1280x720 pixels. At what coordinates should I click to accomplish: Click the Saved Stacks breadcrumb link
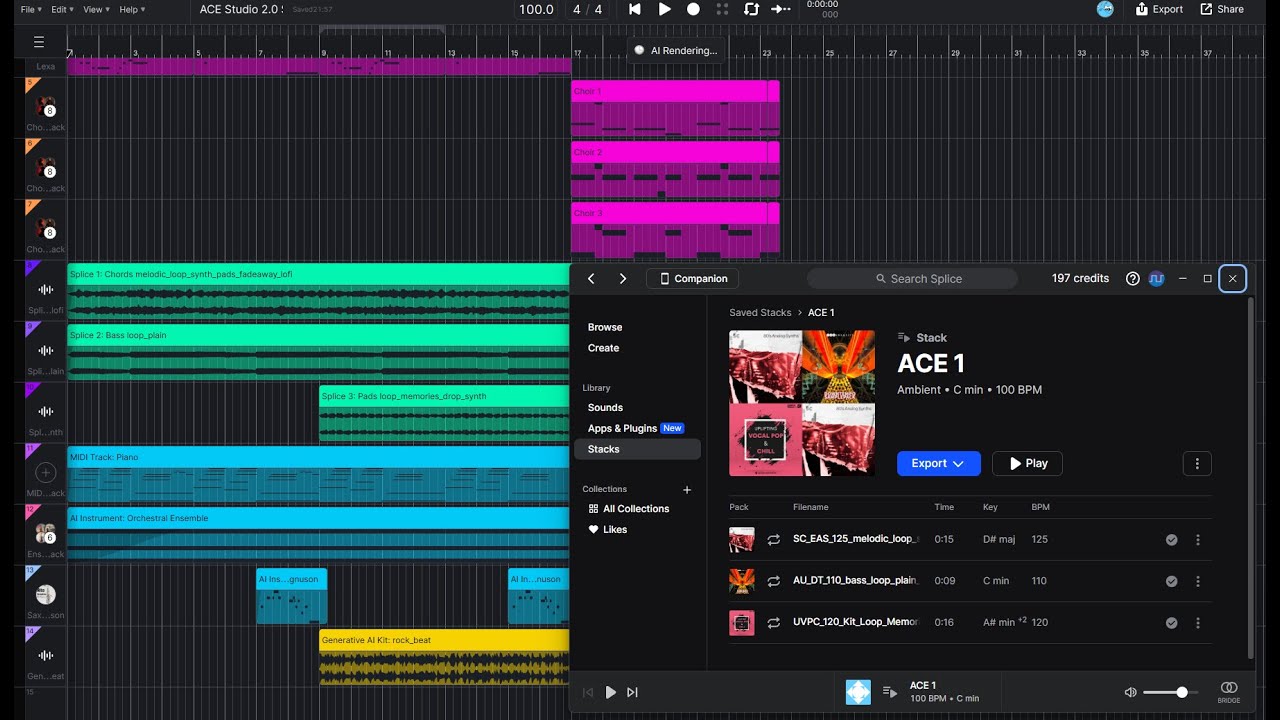(760, 313)
